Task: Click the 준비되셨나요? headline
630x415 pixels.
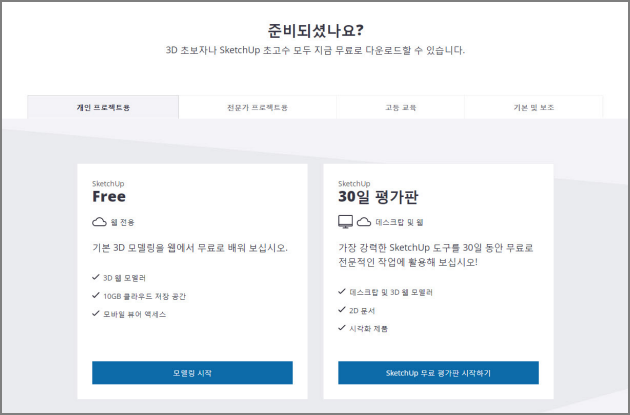Action: pos(315,31)
